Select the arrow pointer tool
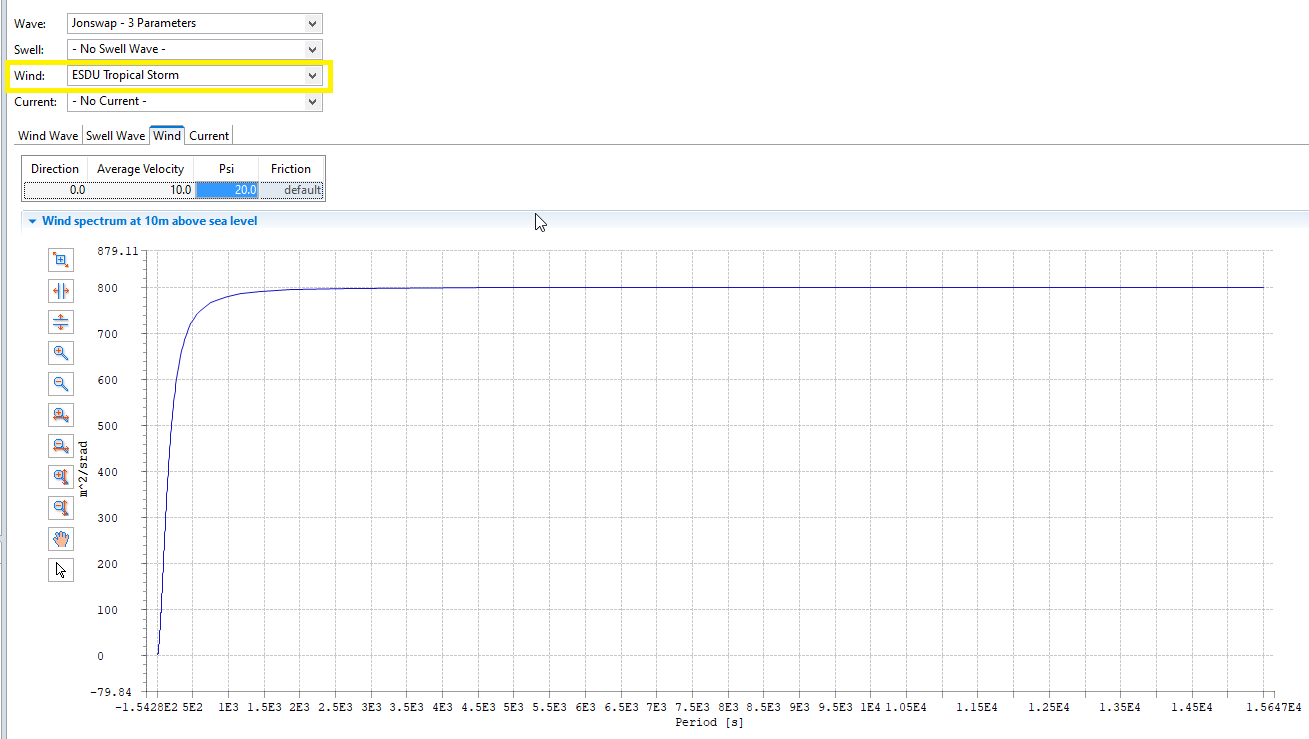 tap(61, 570)
